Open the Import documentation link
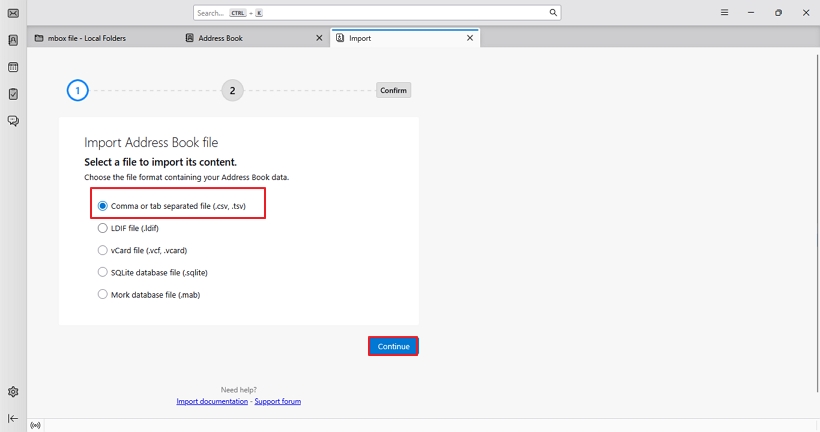Screen dimensions: 820x432 (x=212, y=402)
